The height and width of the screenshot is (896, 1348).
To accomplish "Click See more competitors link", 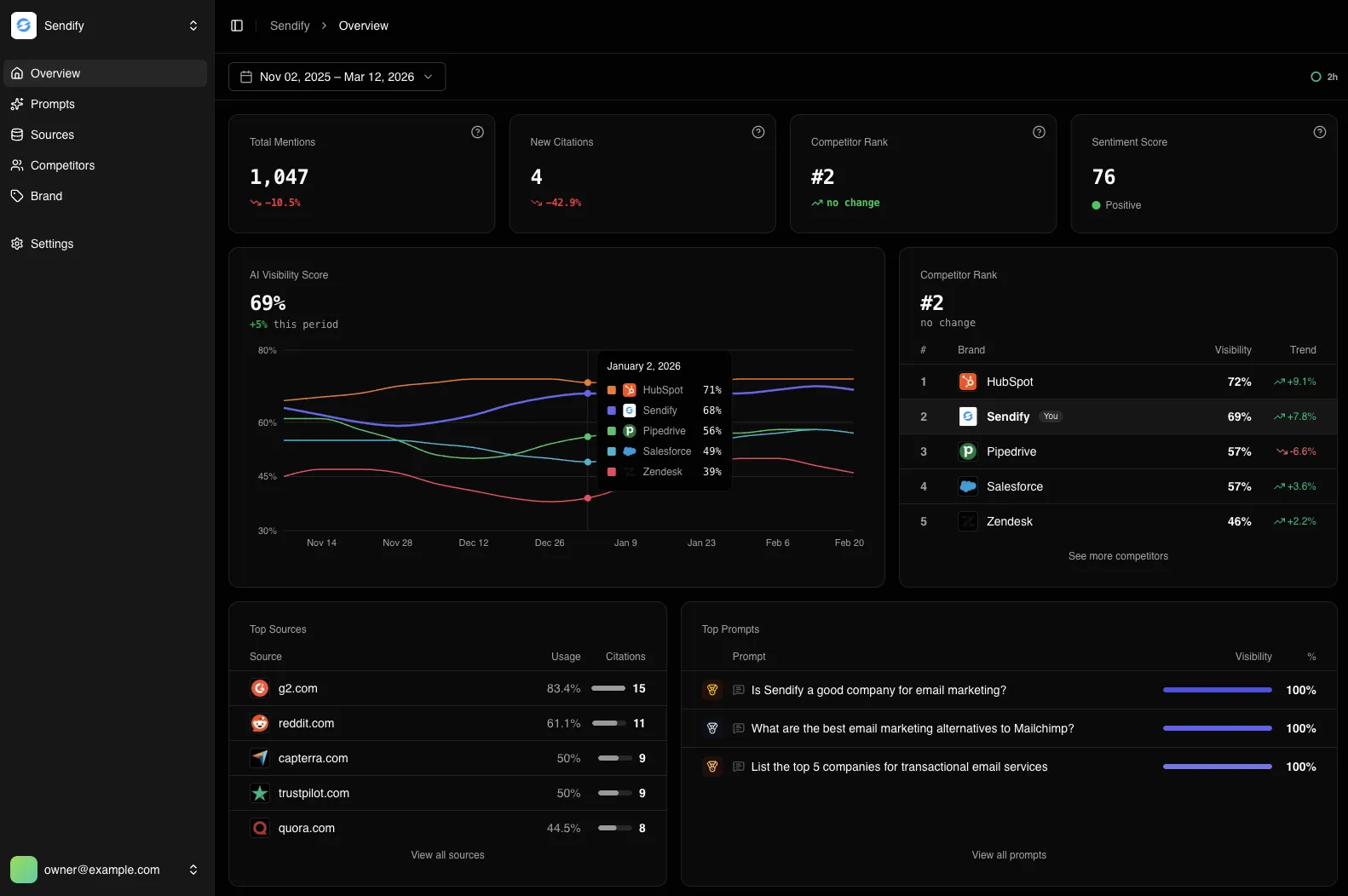I will click(x=1118, y=556).
